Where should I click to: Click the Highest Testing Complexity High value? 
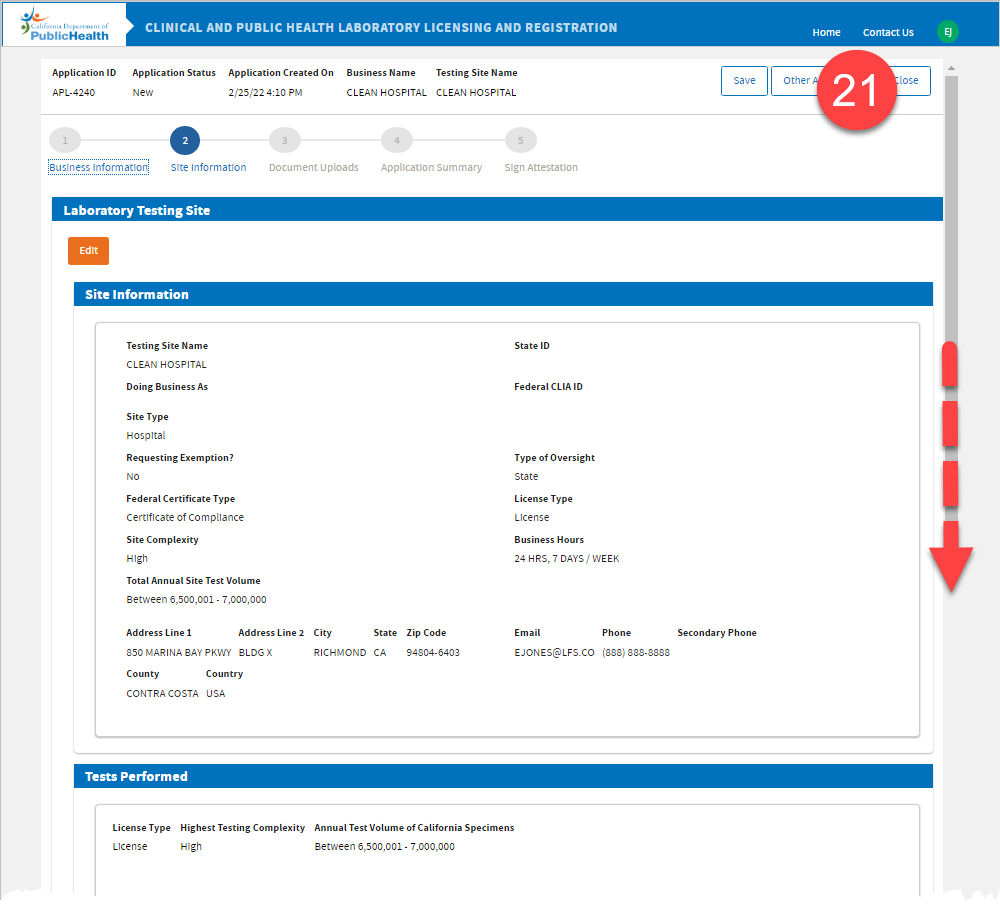[191, 847]
